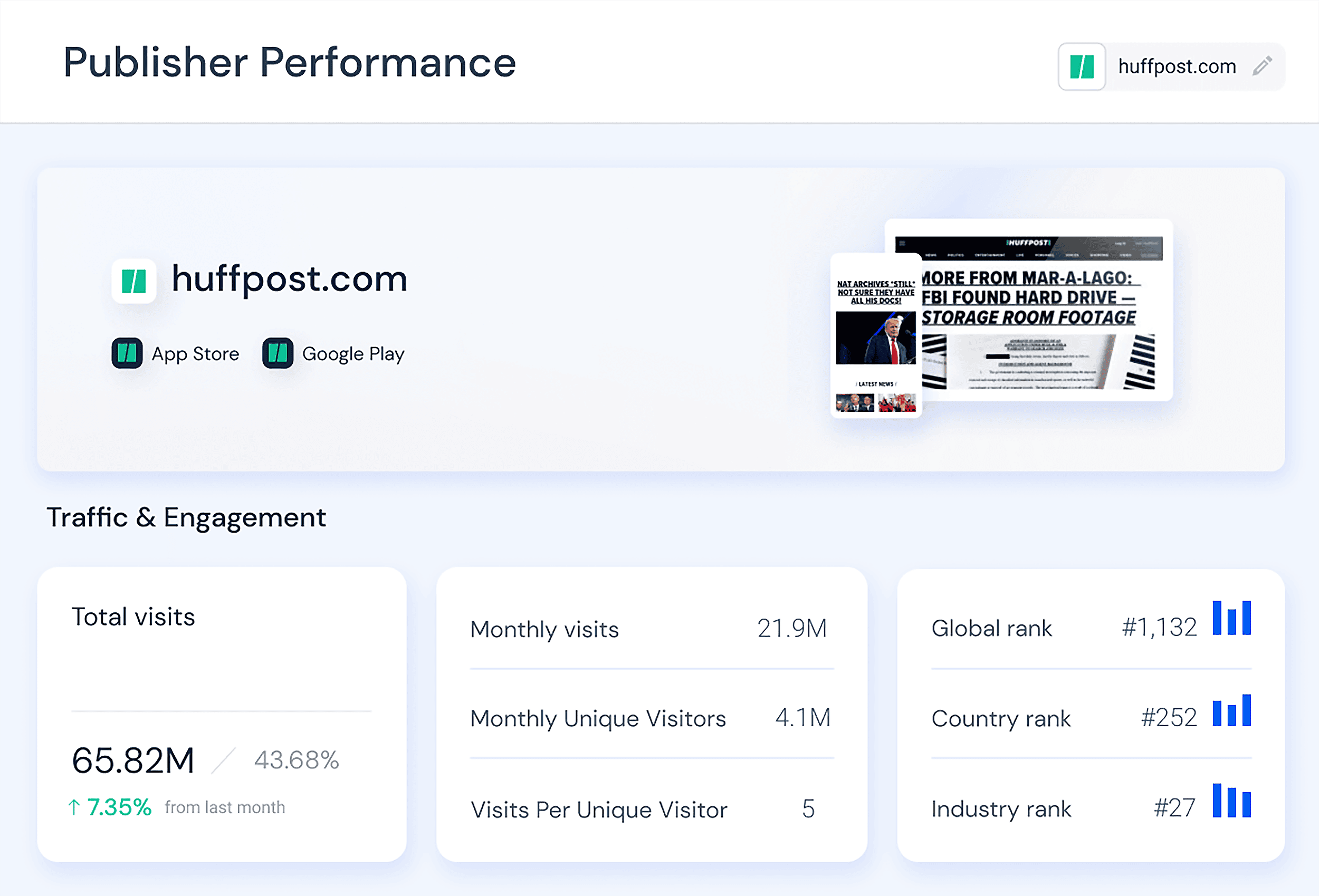1319x896 pixels.
Task: Click the HuffPost logo in the top search field
Action: point(1082,66)
